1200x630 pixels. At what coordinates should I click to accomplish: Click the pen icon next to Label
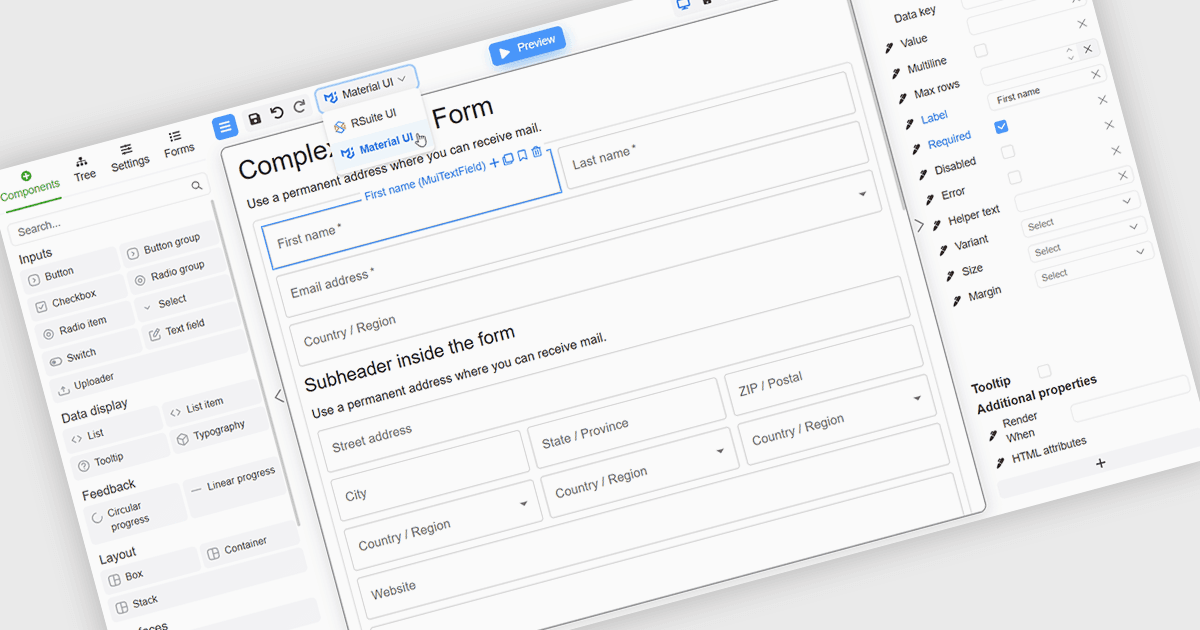[911, 124]
